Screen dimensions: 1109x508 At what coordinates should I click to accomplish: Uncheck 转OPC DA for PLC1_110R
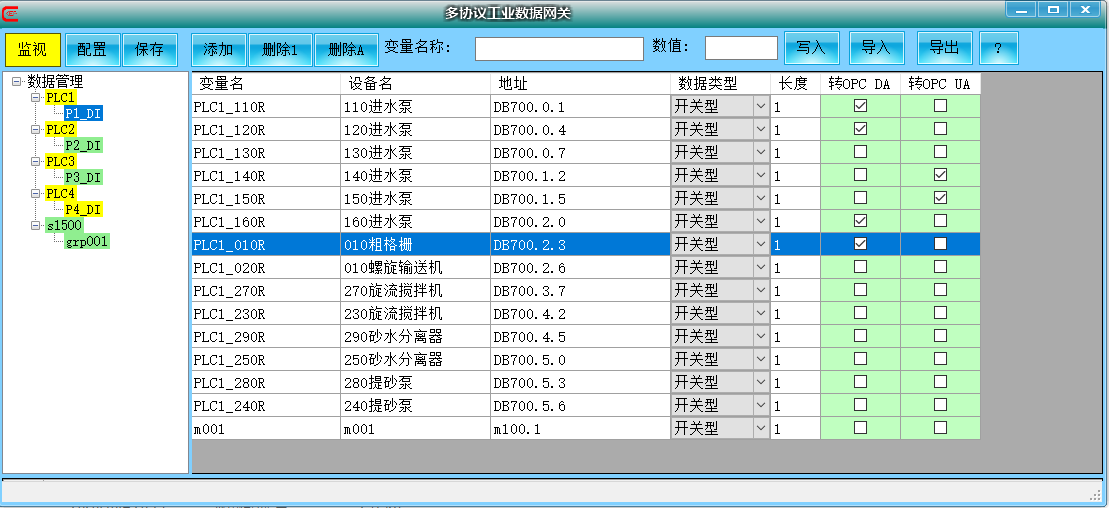[860, 106]
